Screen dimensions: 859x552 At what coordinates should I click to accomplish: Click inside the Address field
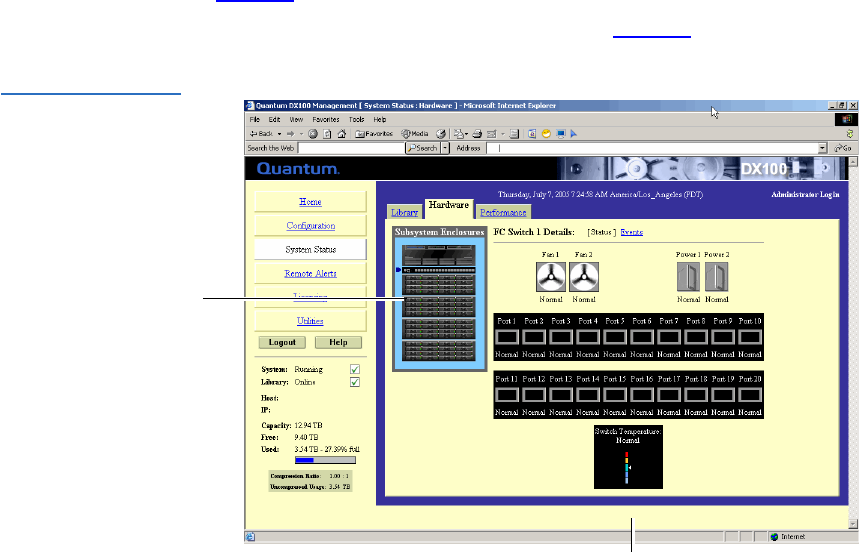[652, 148]
